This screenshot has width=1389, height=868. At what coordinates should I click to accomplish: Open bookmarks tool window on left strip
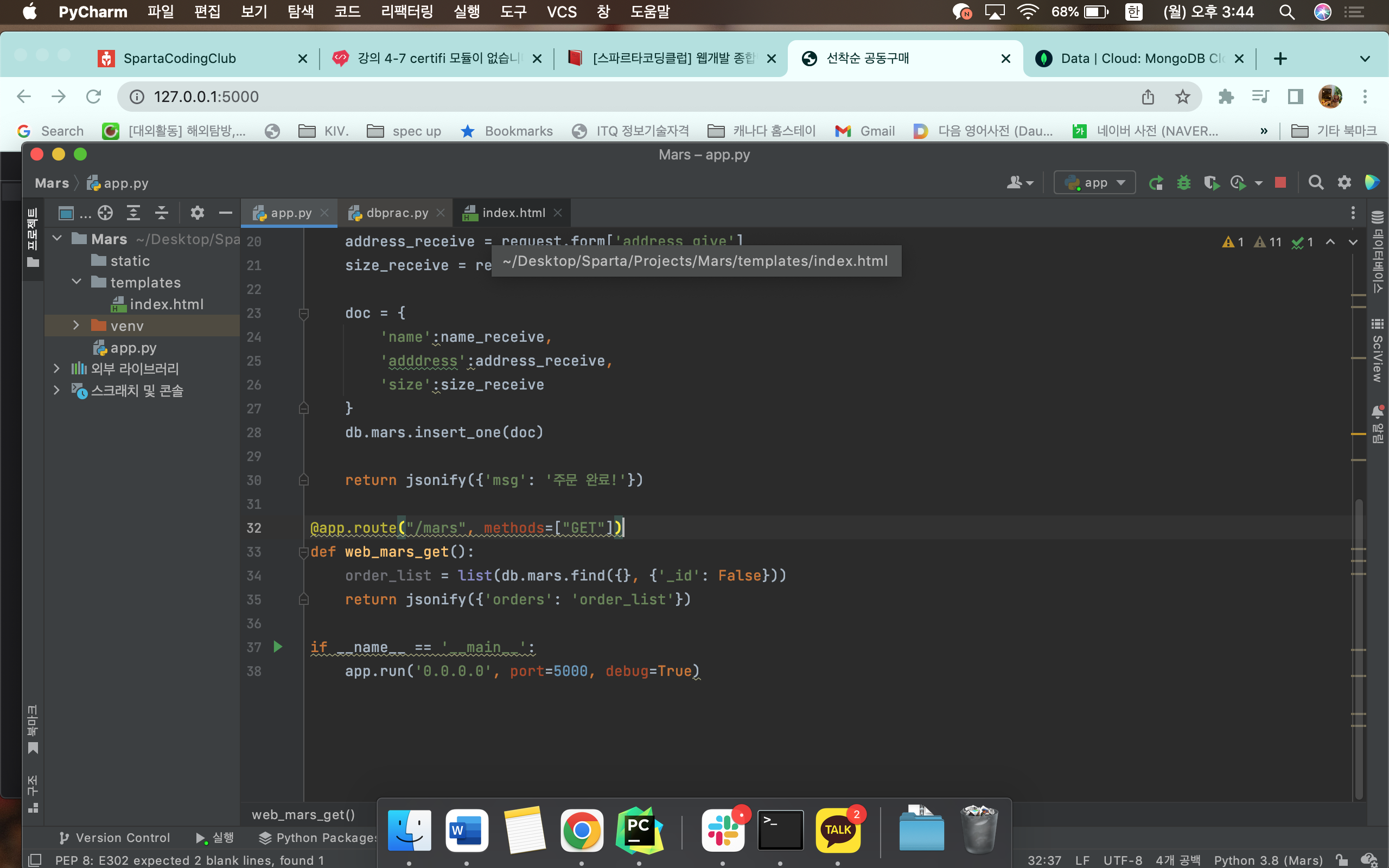click(33, 729)
